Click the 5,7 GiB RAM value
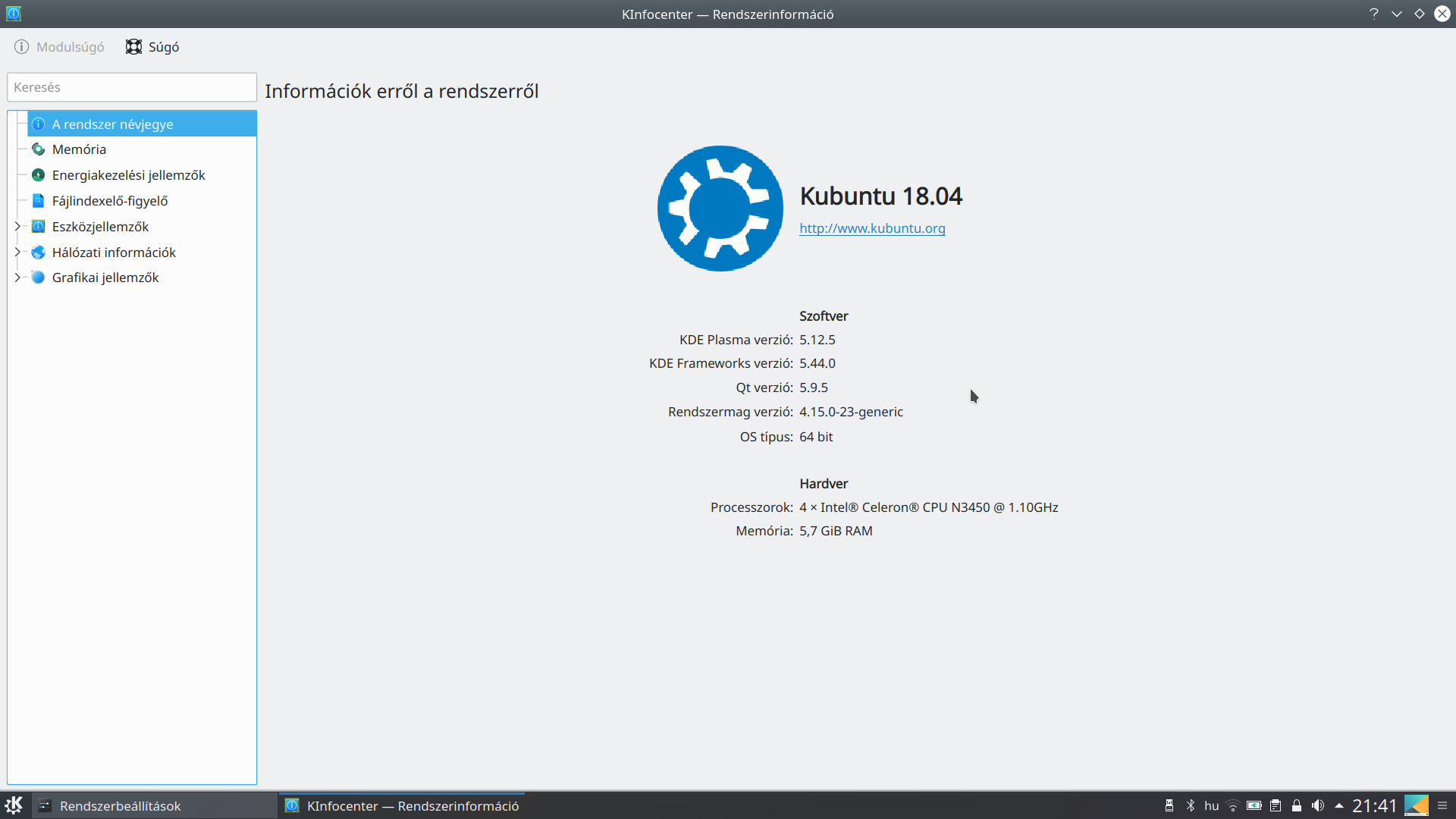This screenshot has width=1456, height=819. click(x=836, y=531)
